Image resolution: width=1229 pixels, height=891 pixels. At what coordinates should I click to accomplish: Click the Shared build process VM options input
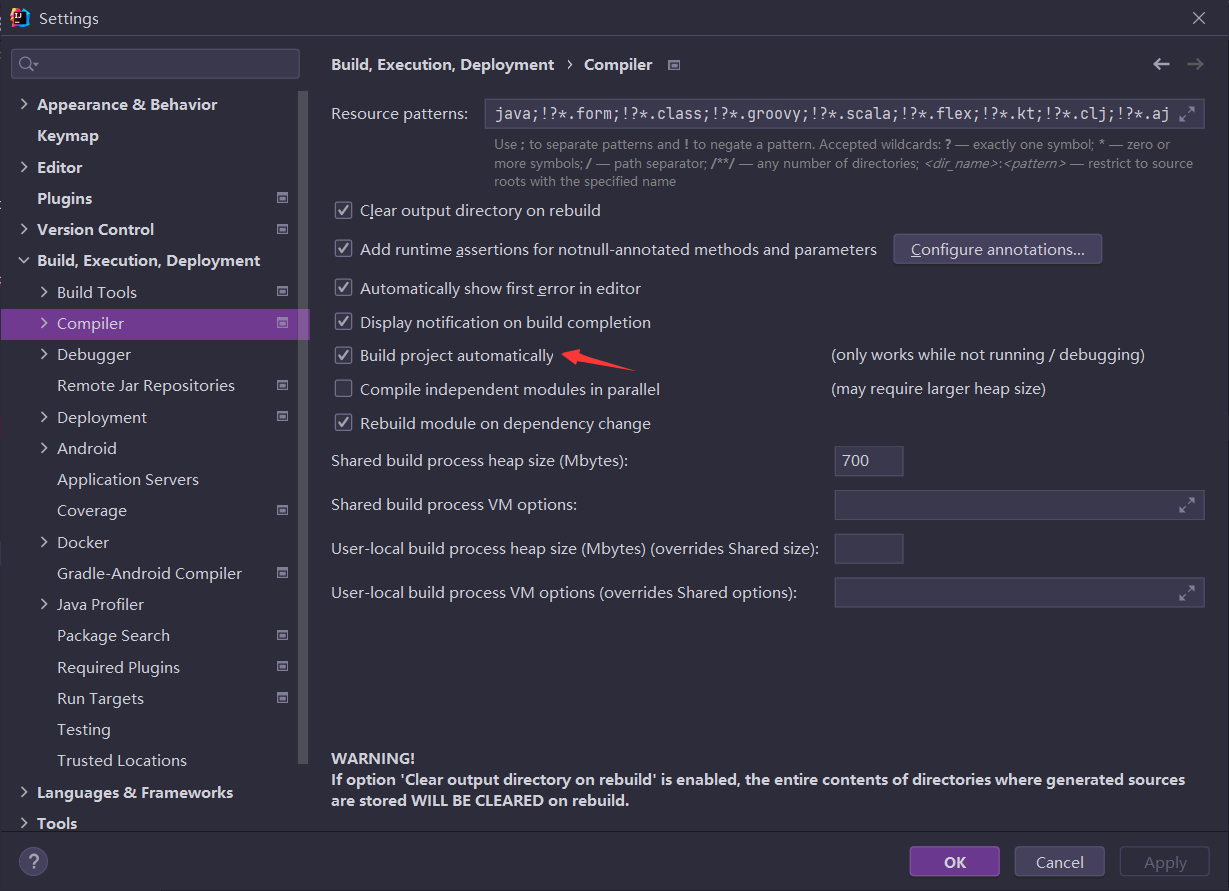1019,505
